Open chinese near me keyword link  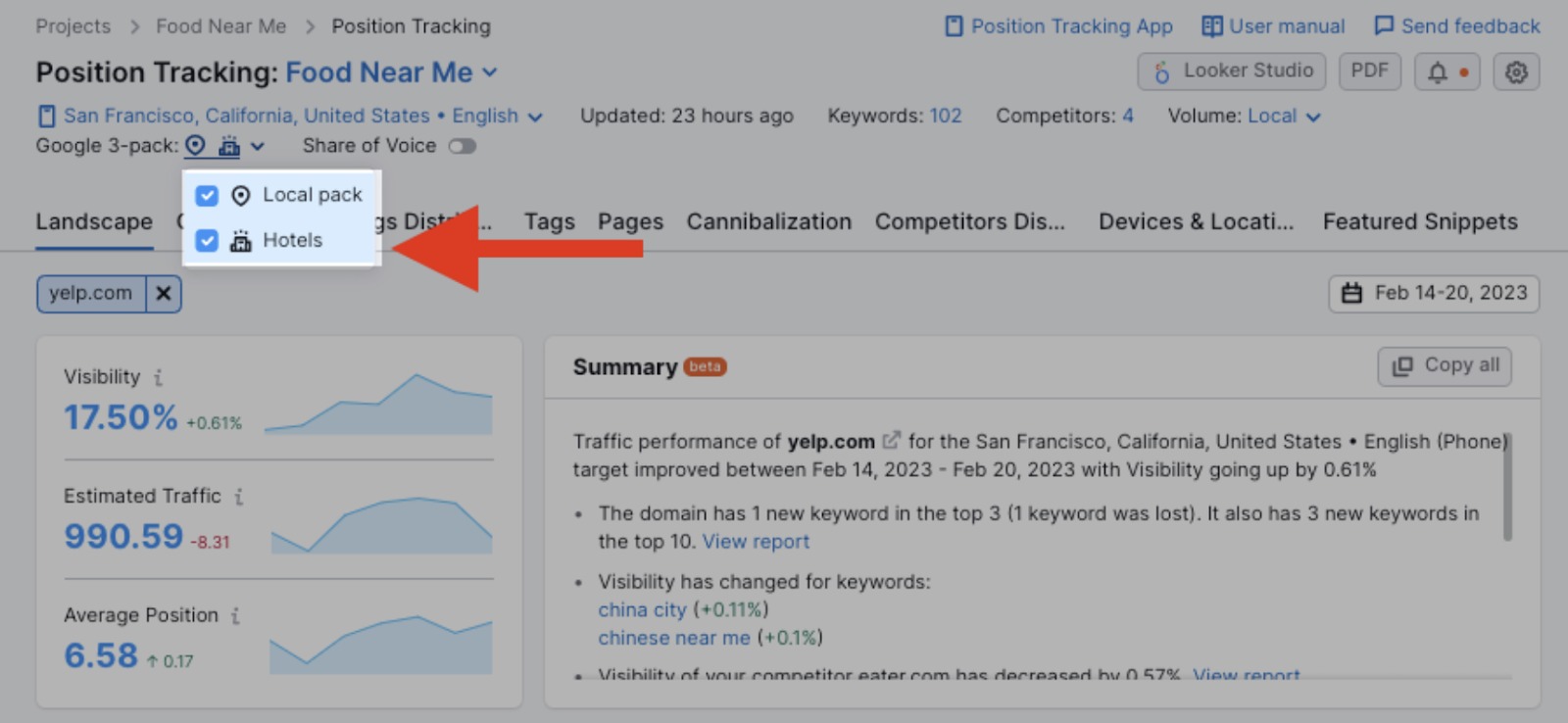pyautogui.click(x=674, y=639)
